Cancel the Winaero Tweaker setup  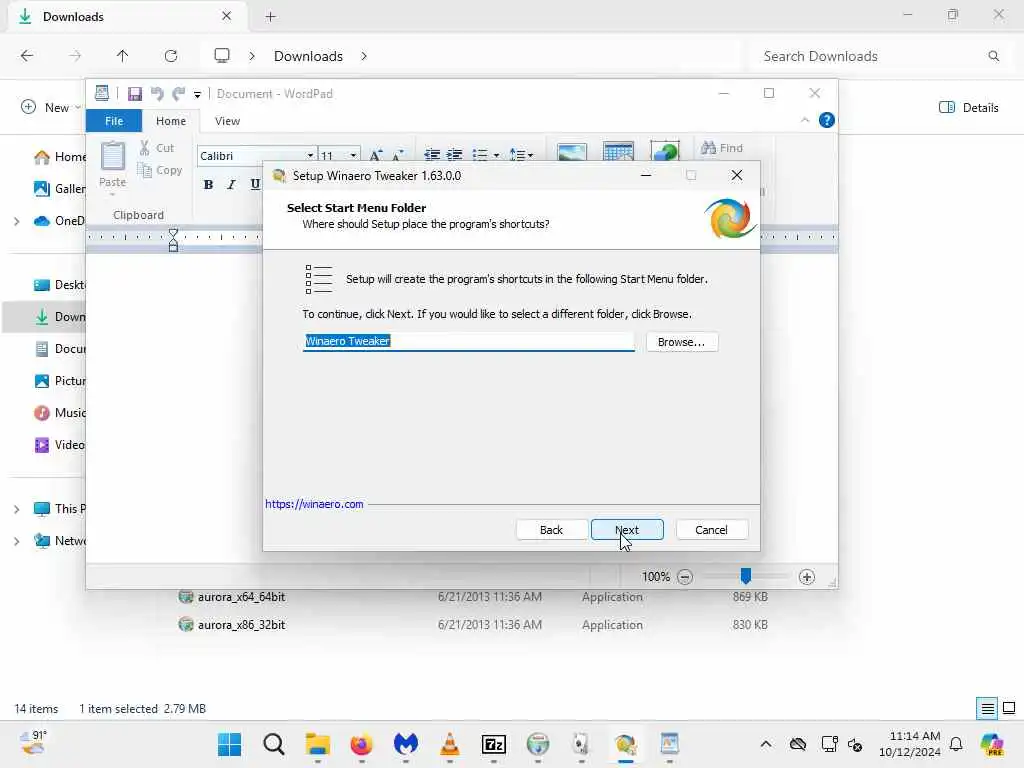(x=711, y=530)
